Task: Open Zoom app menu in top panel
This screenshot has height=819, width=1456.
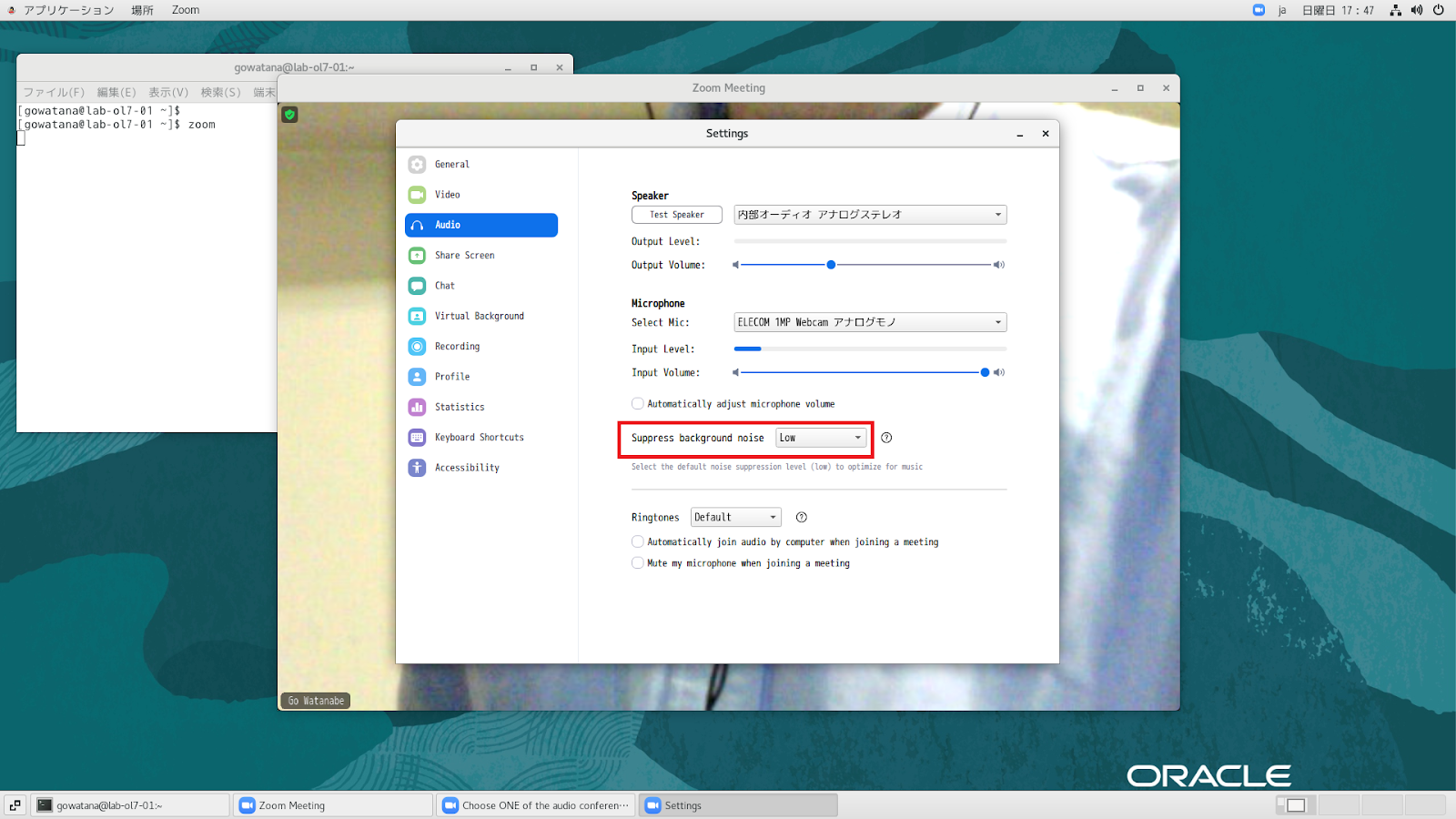Action: 186,10
